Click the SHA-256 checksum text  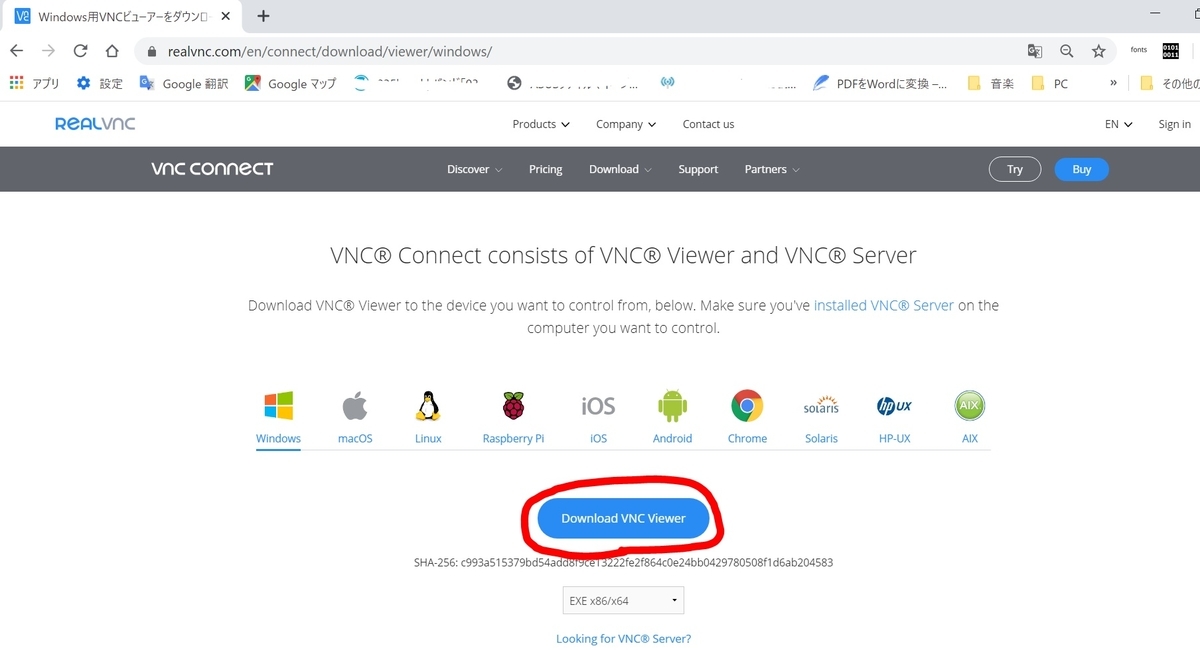click(623, 563)
